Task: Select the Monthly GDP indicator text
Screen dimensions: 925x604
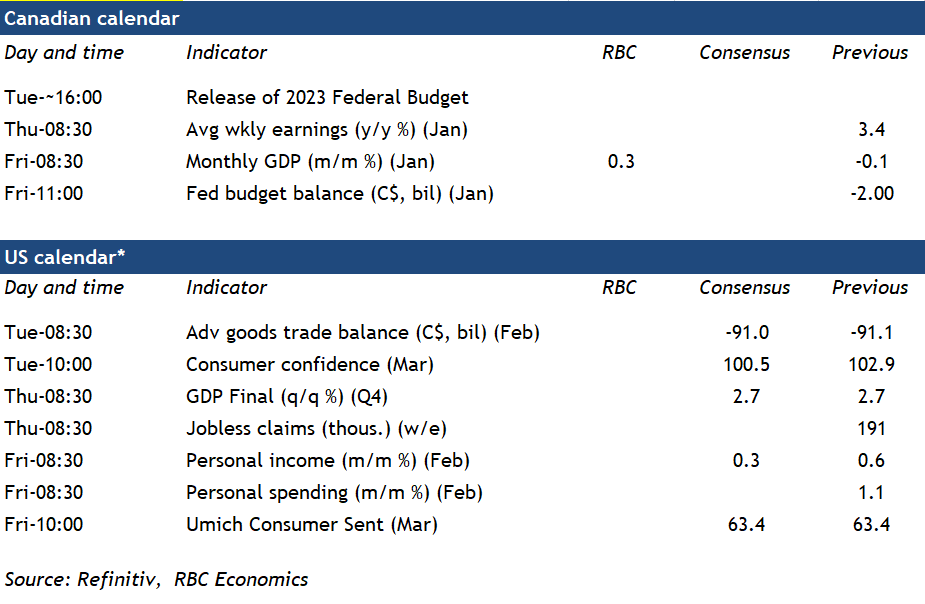Action: coord(310,162)
